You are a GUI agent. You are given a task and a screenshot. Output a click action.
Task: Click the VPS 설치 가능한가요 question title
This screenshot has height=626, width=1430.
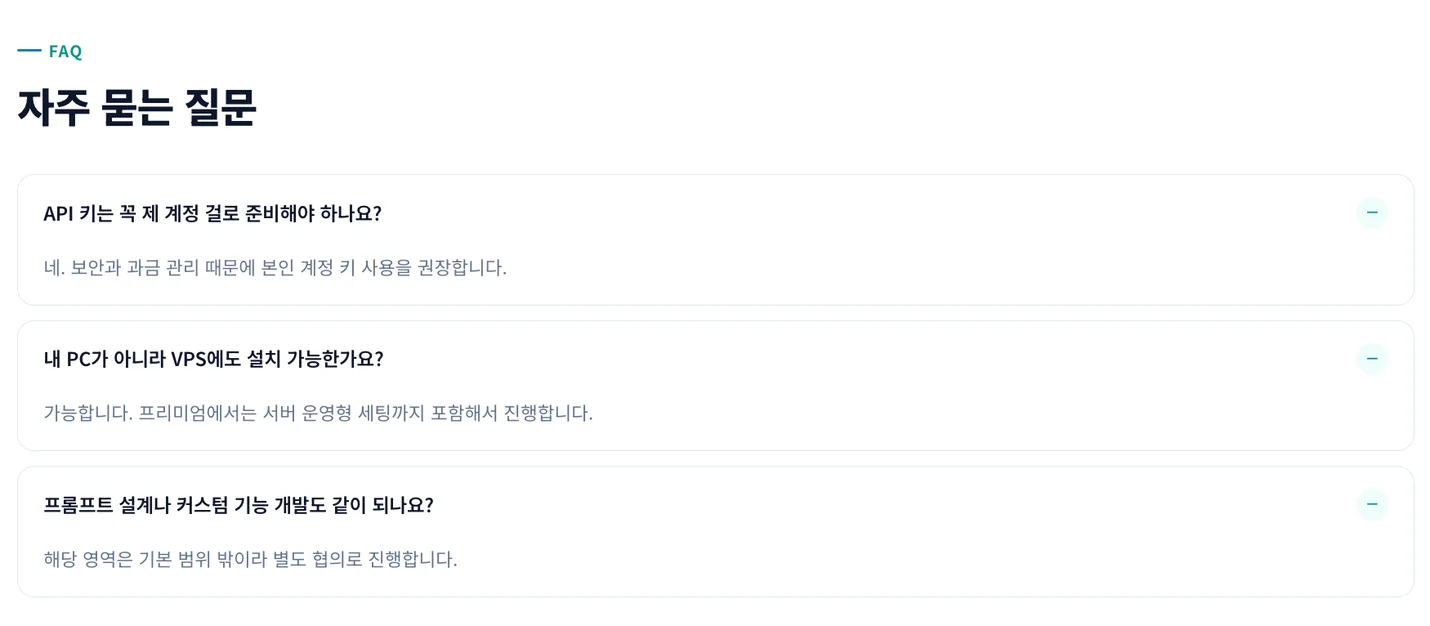pos(213,358)
